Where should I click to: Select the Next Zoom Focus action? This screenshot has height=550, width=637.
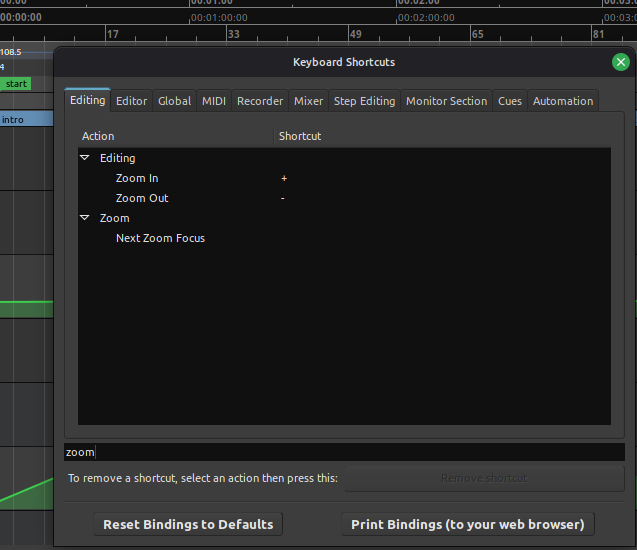(x=344, y=238)
